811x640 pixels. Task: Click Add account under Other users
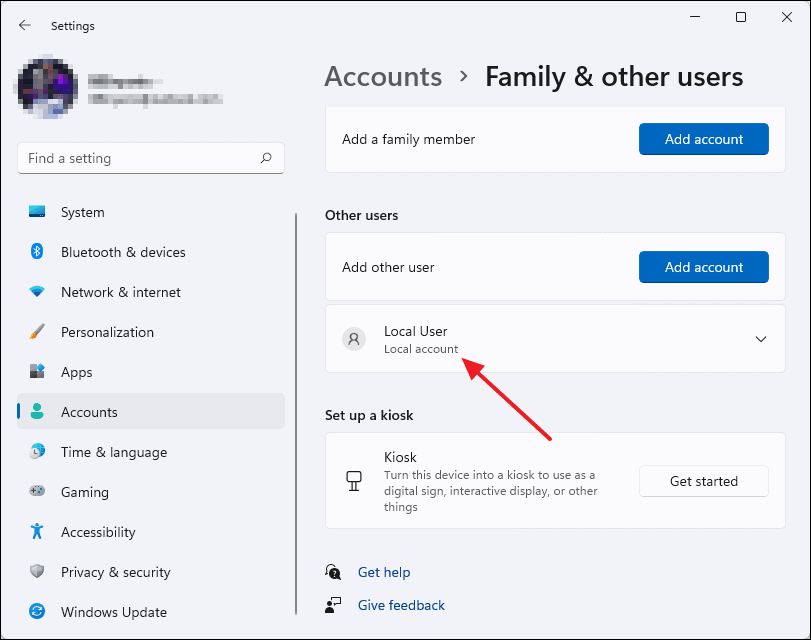703,267
